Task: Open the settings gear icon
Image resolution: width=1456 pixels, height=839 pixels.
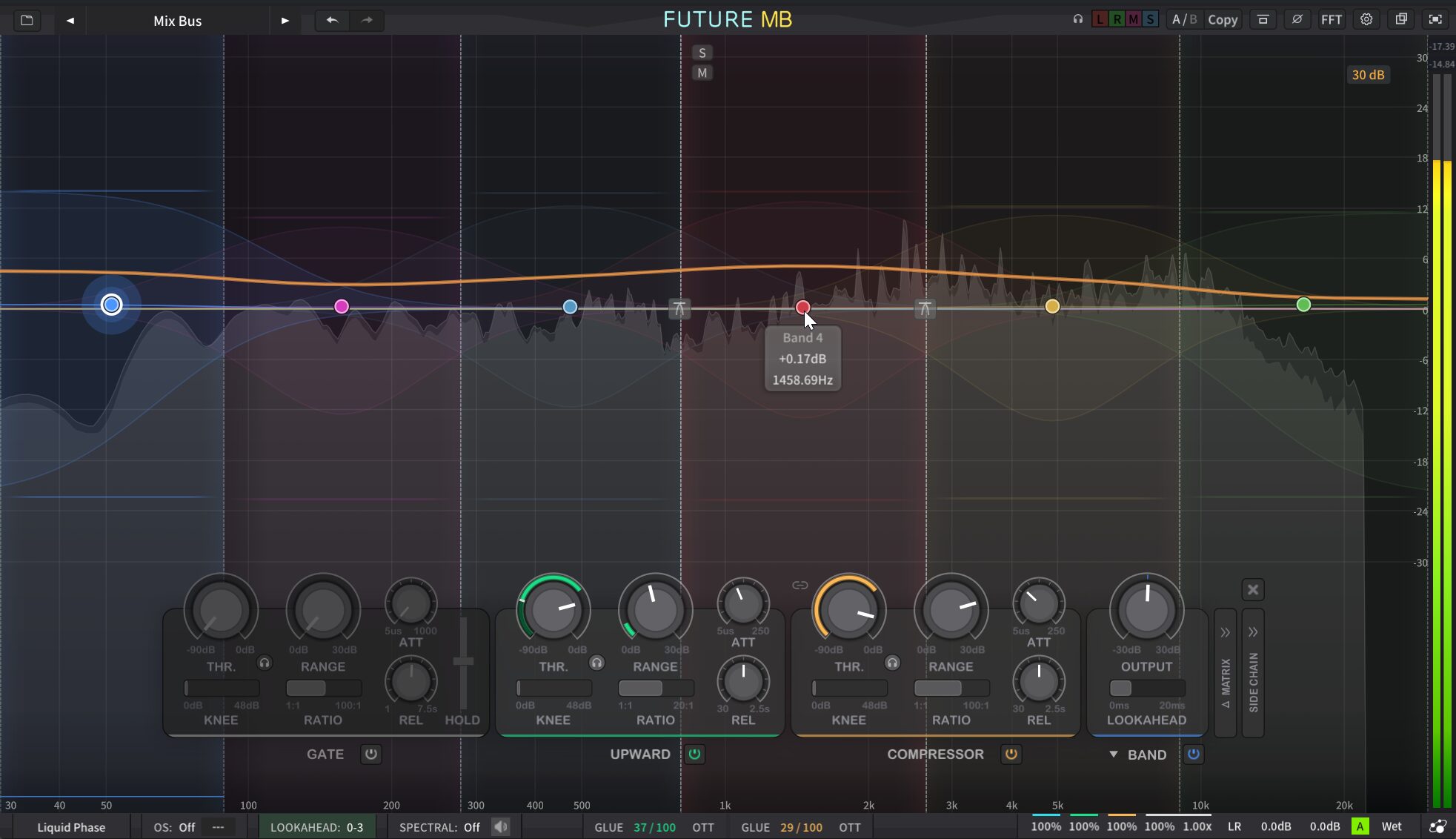Action: (1366, 19)
